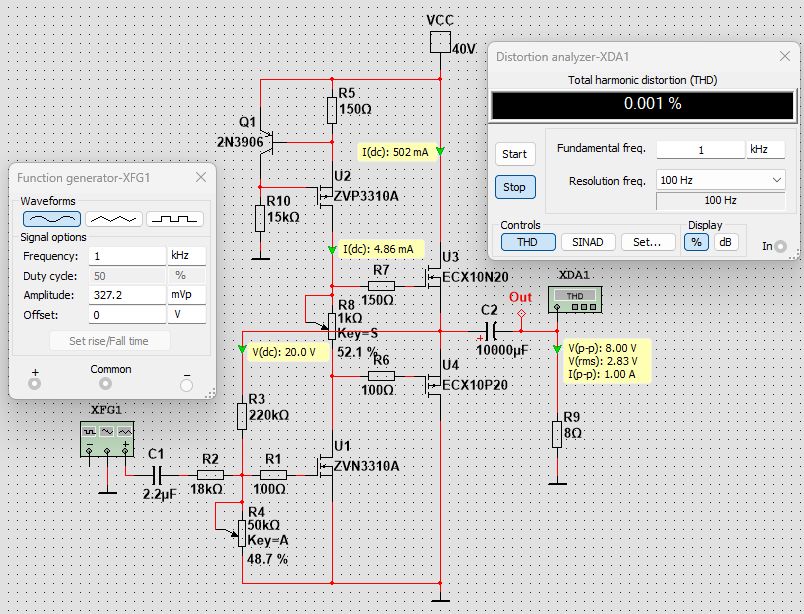Select the U4 ECX10P20 MOSFET symbol
Image resolution: width=804 pixels, height=614 pixels.
[434, 385]
